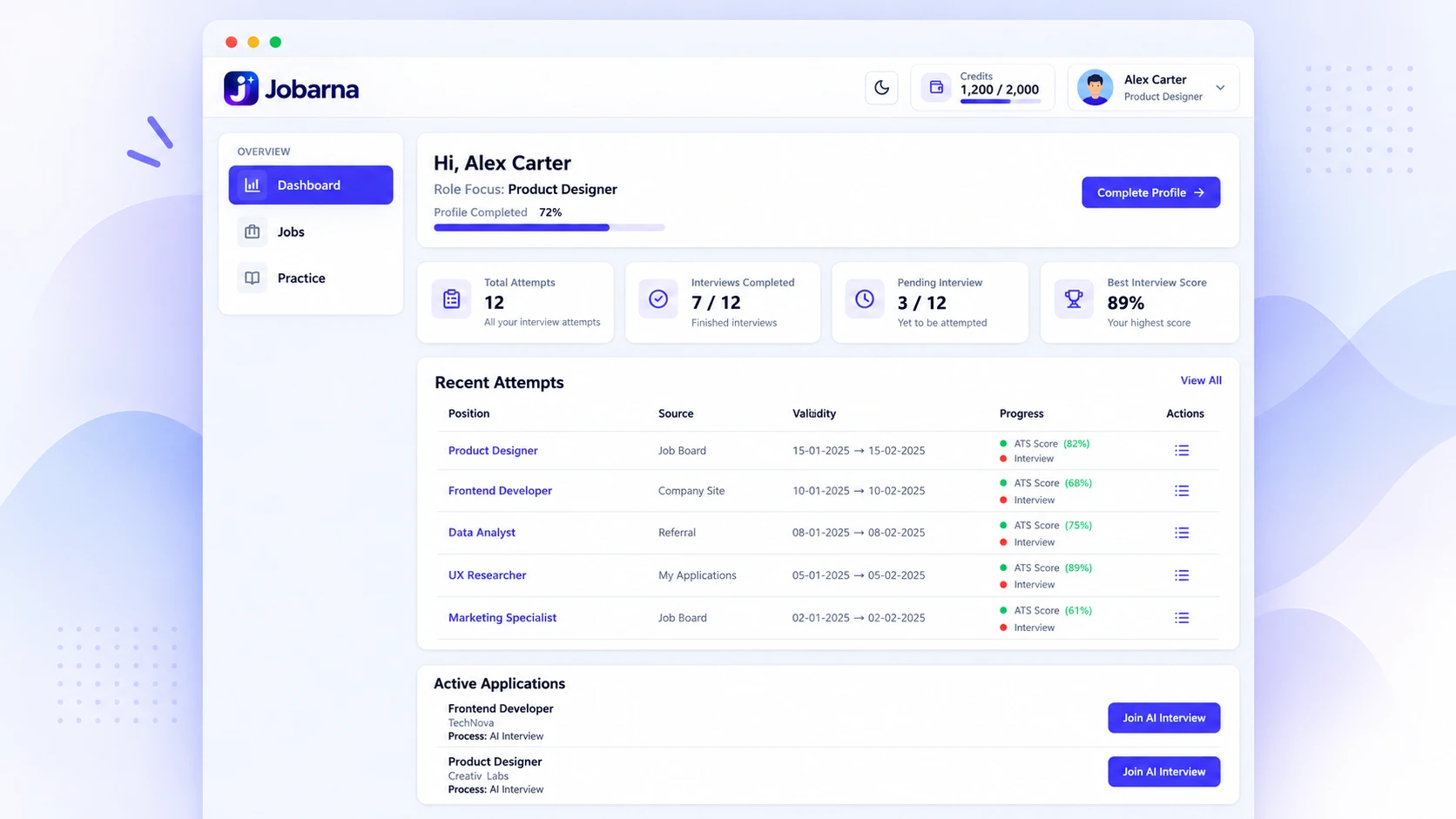Open actions list icon for UX Researcher row
Screen dimensions: 1456x819
point(1182,575)
